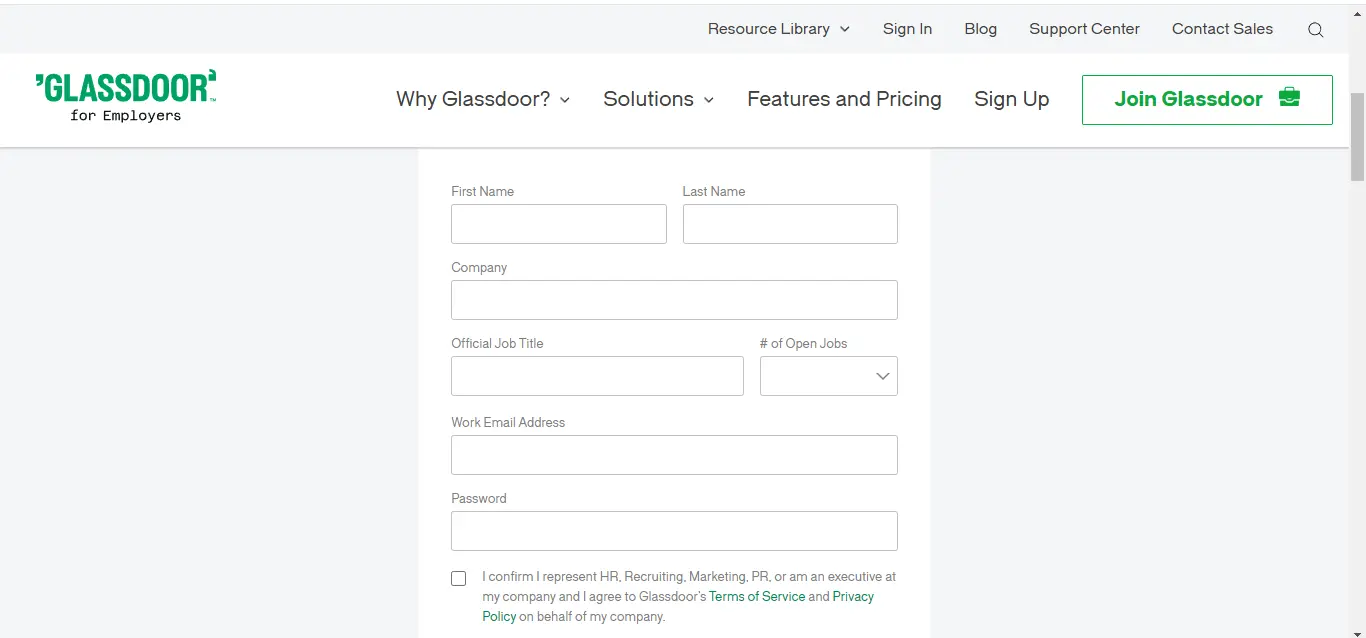
Task: Open the Glassdoor for Employers logo
Action: tap(126, 96)
